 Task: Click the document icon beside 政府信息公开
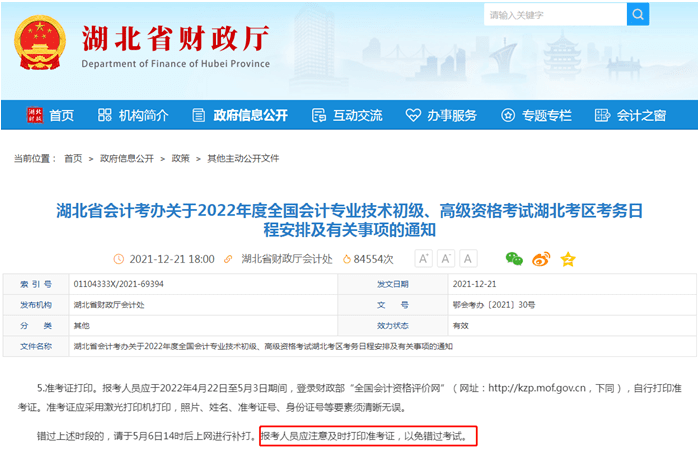[199, 115]
